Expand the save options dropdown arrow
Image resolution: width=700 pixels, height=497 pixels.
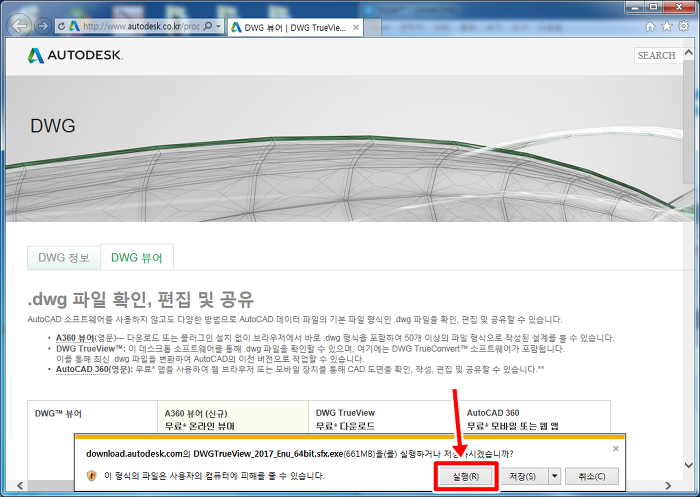click(x=554, y=476)
